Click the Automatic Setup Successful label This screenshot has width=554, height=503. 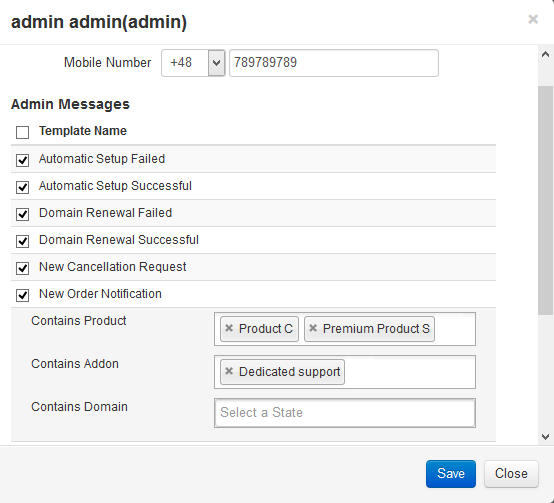pos(115,186)
